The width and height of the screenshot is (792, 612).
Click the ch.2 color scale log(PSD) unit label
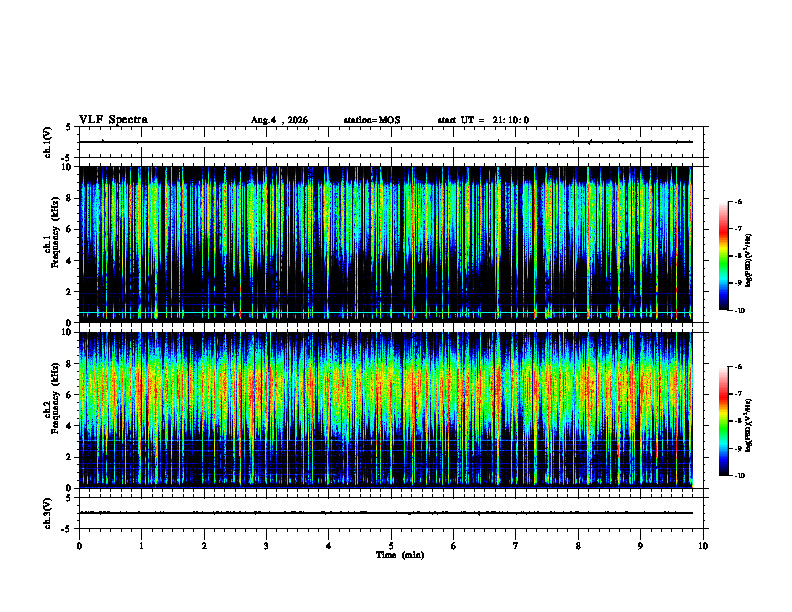tap(749, 425)
